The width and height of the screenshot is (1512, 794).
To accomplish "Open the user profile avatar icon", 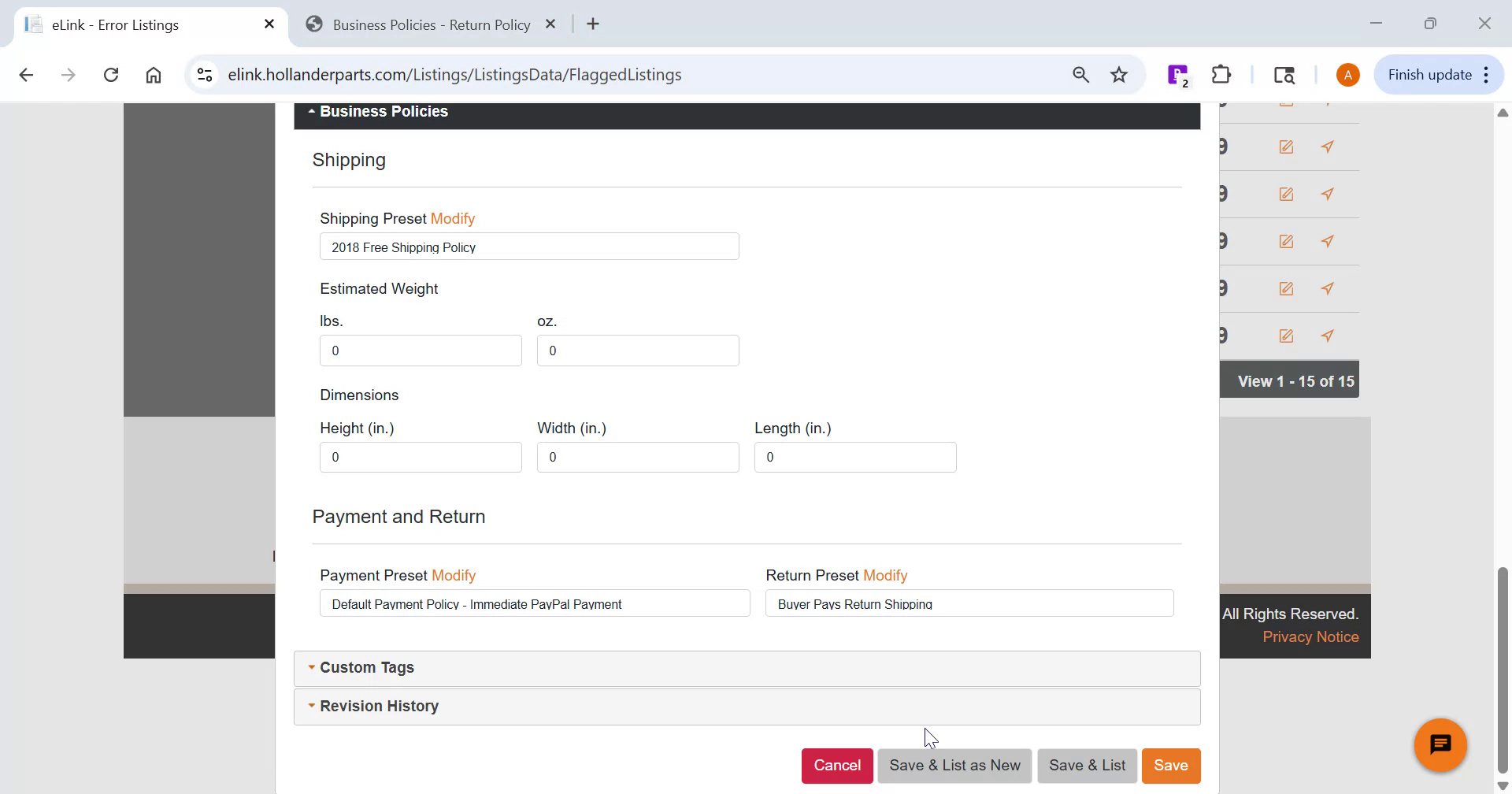I will (x=1347, y=75).
